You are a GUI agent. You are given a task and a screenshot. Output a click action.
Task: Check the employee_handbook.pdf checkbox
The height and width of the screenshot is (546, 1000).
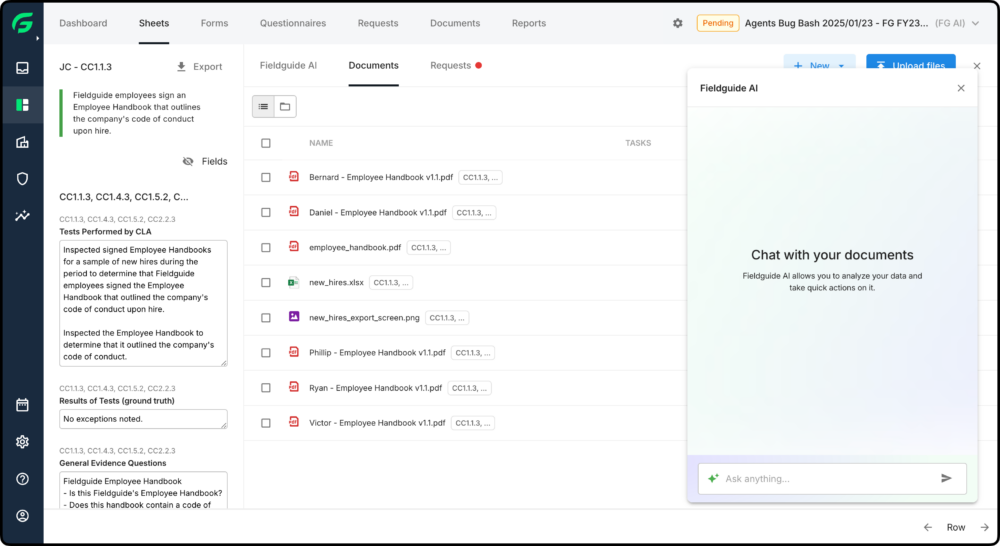pyautogui.click(x=266, y=247)
